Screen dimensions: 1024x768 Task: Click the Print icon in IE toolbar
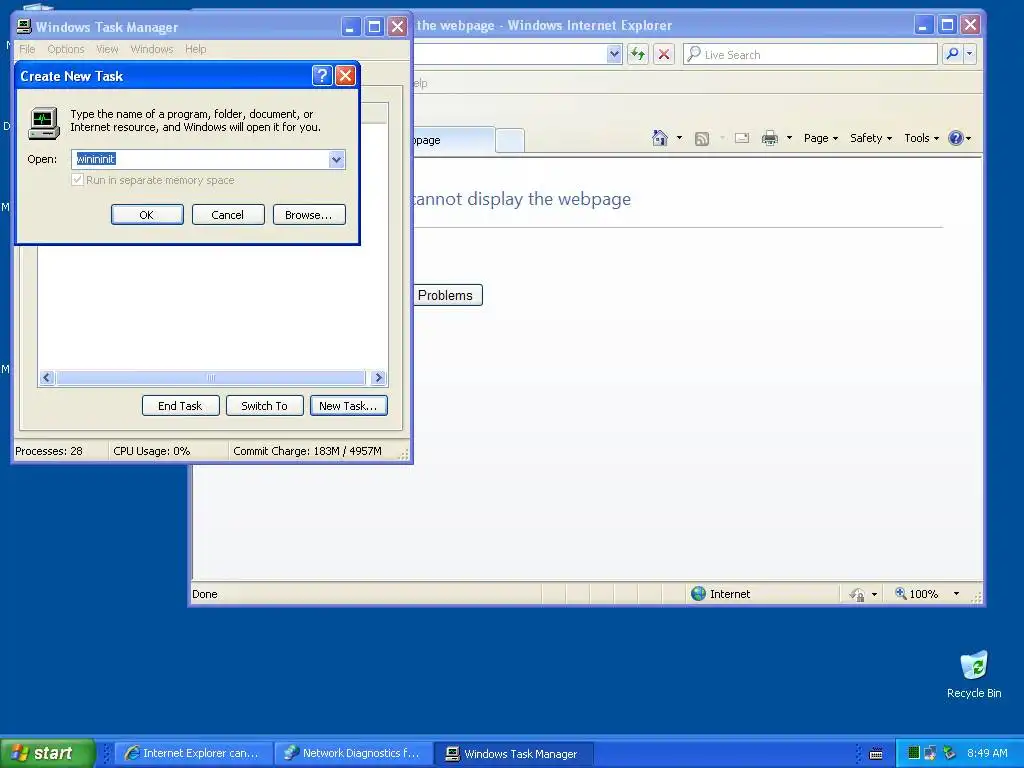770,138
